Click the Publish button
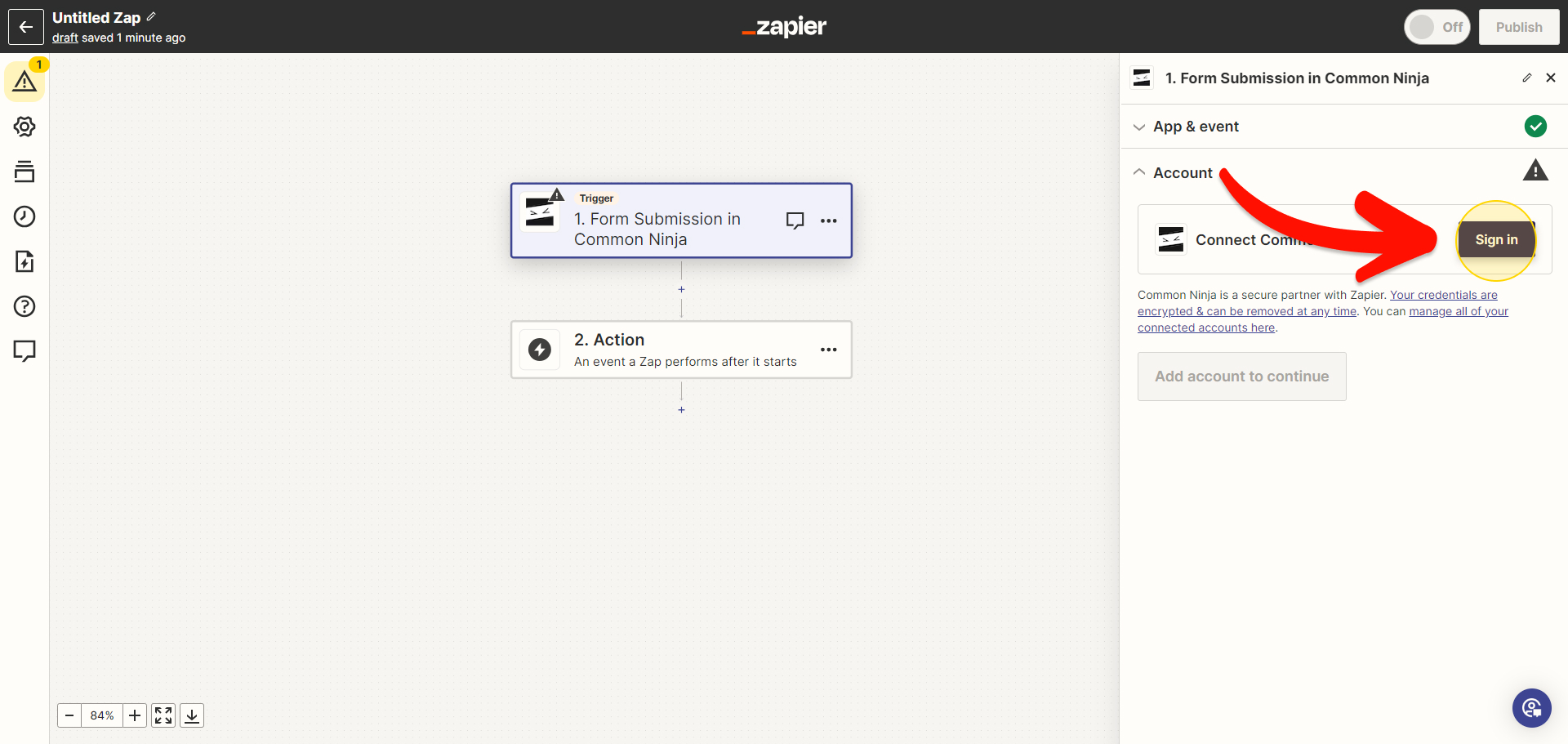Viewport: 1568px width, 744px height. pyautogui.click(x=1518, y=27)
